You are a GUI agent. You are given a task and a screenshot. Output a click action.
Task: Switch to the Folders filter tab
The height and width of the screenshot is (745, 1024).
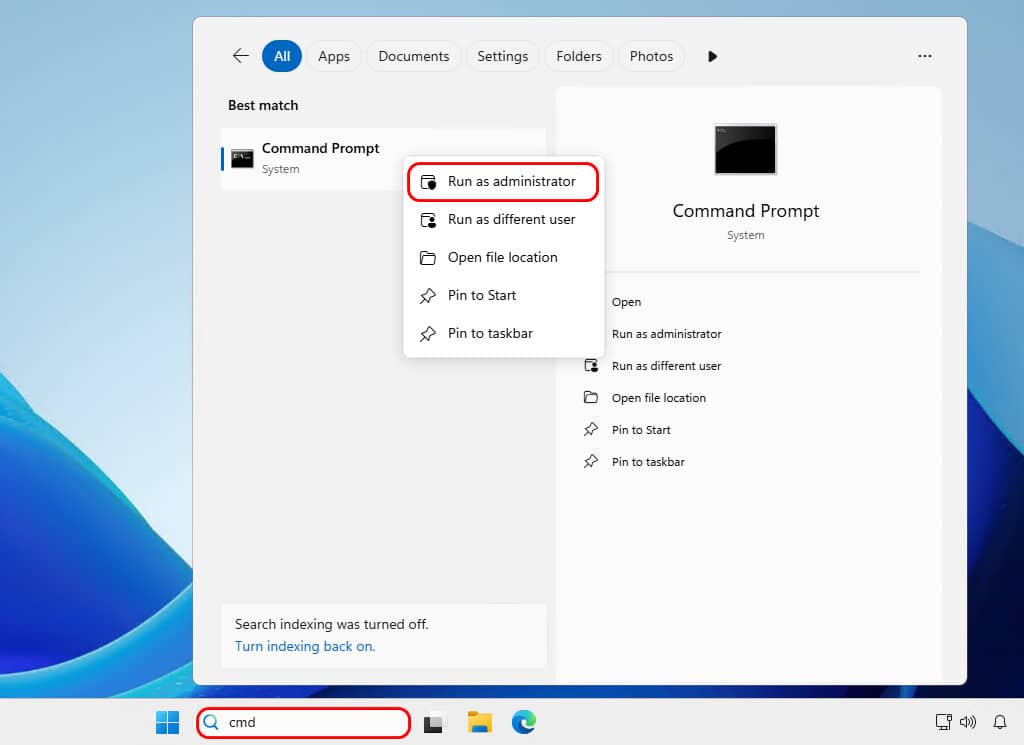pyautogui.click(x=579, y=56)
